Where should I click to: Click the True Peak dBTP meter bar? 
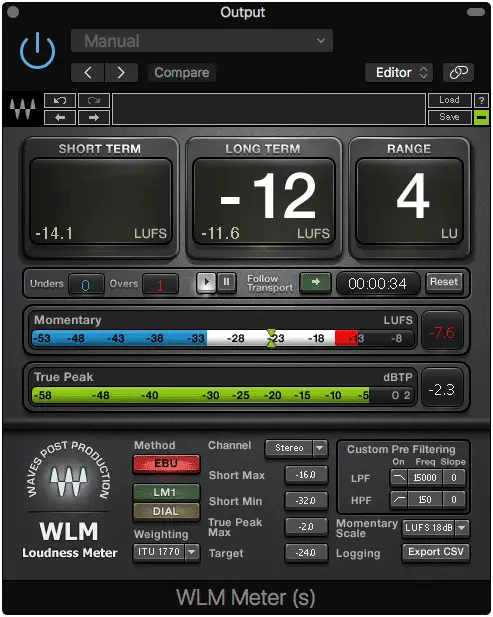[223, 395]
